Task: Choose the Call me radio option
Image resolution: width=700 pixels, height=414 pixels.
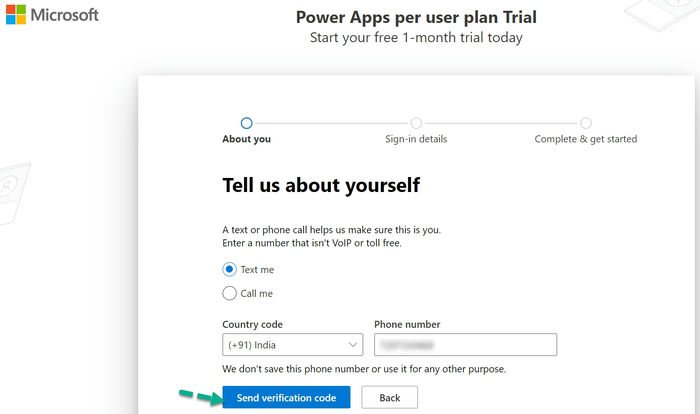Action: pyautogui.click(x=229, y=293)
